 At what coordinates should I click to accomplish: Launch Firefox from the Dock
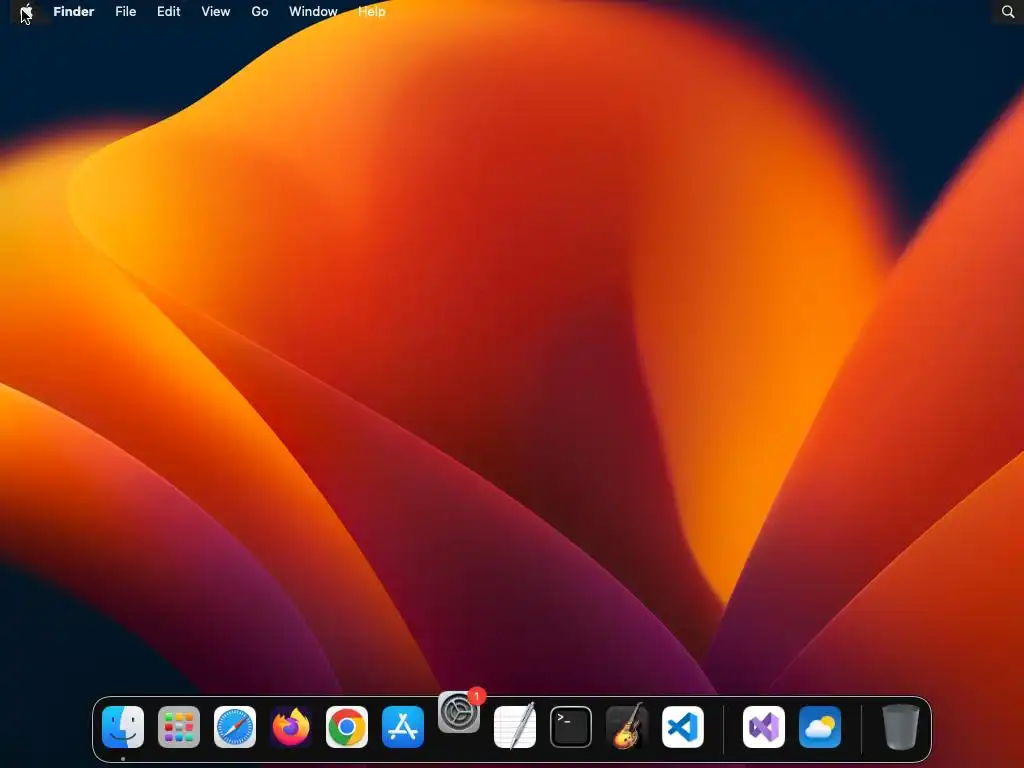(291, 727)
